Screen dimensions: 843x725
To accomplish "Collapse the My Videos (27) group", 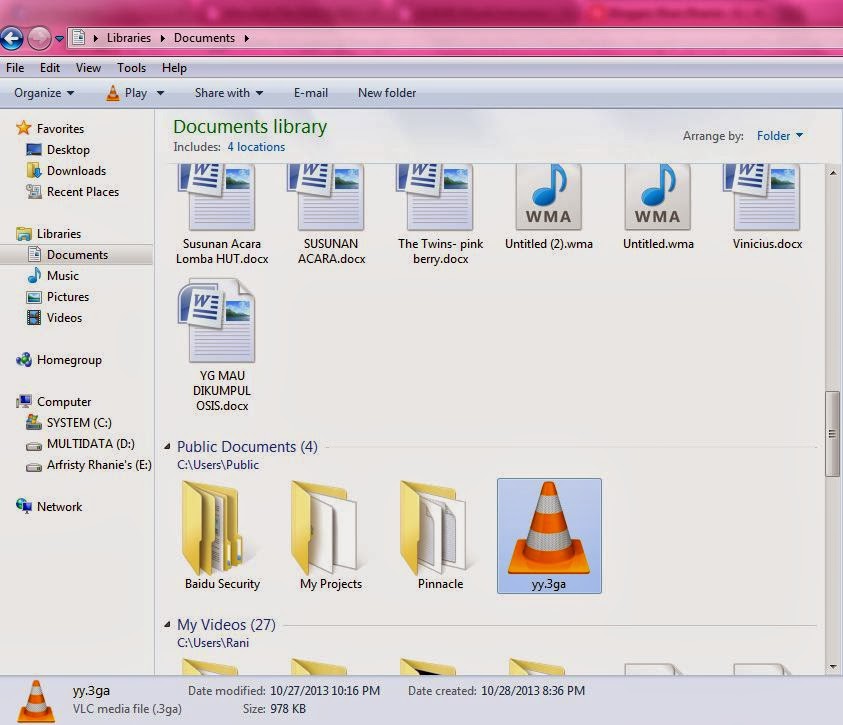I will click(167, 624).
